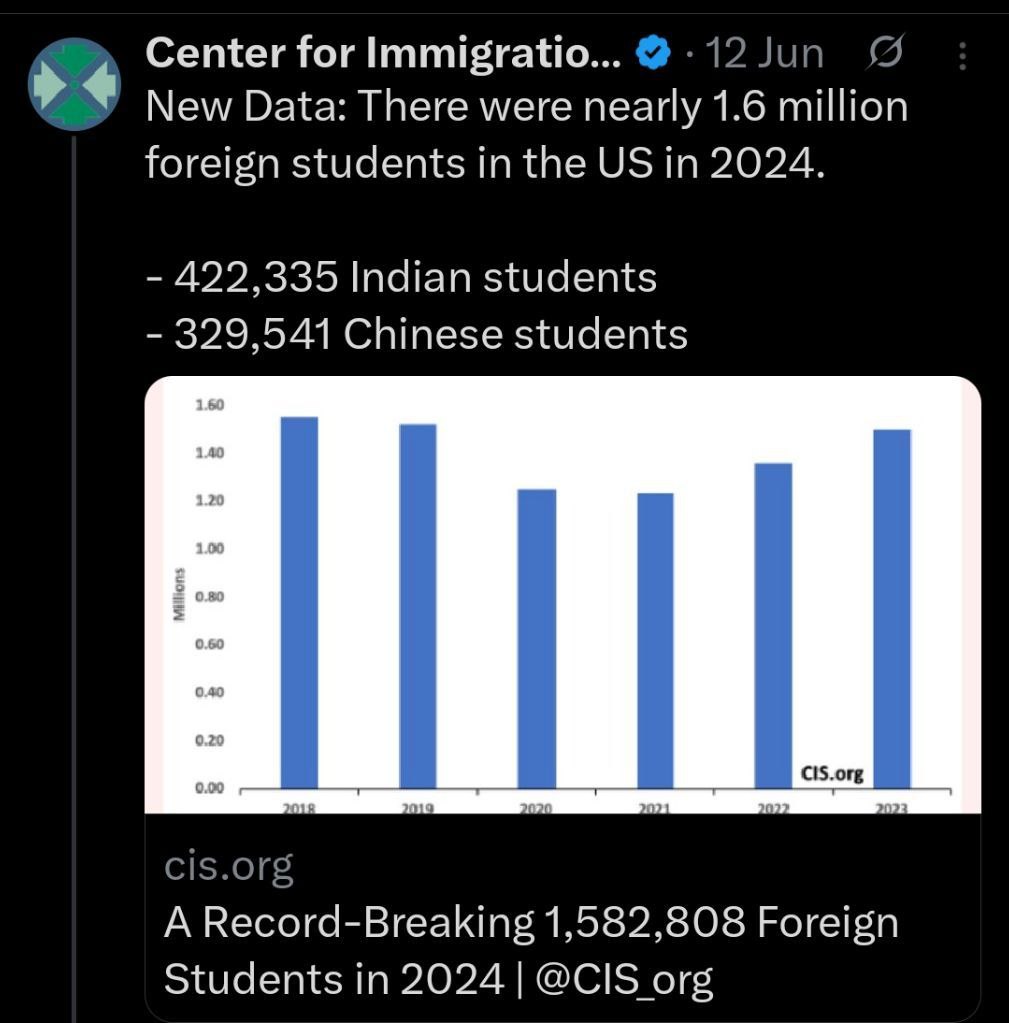Screen dimensions: 1009x1023
Task: Tap the 2022 bar in the chart
Action: [774, 626]
